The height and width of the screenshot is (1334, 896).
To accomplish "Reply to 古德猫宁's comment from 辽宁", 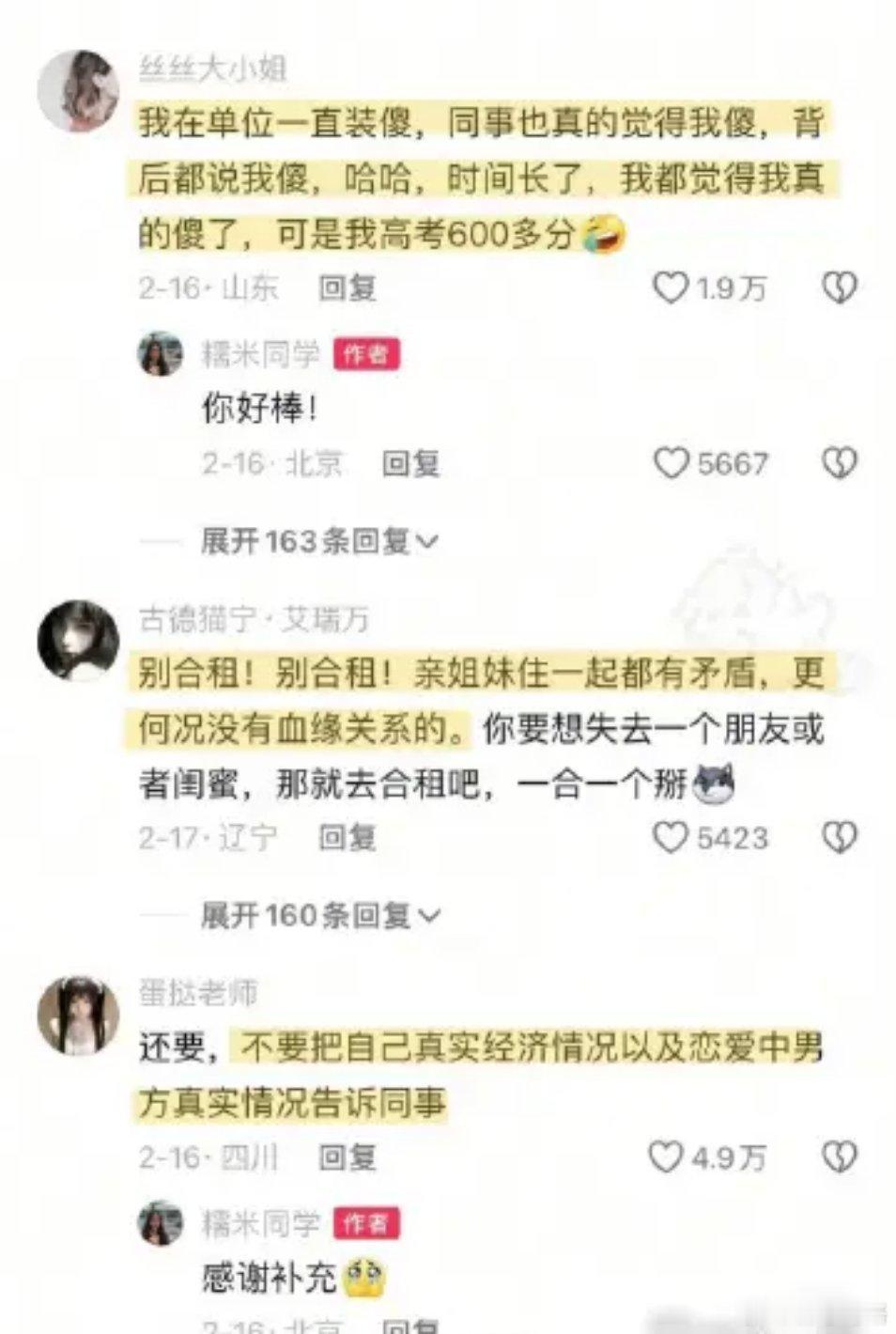I will [x=347, y=837].
